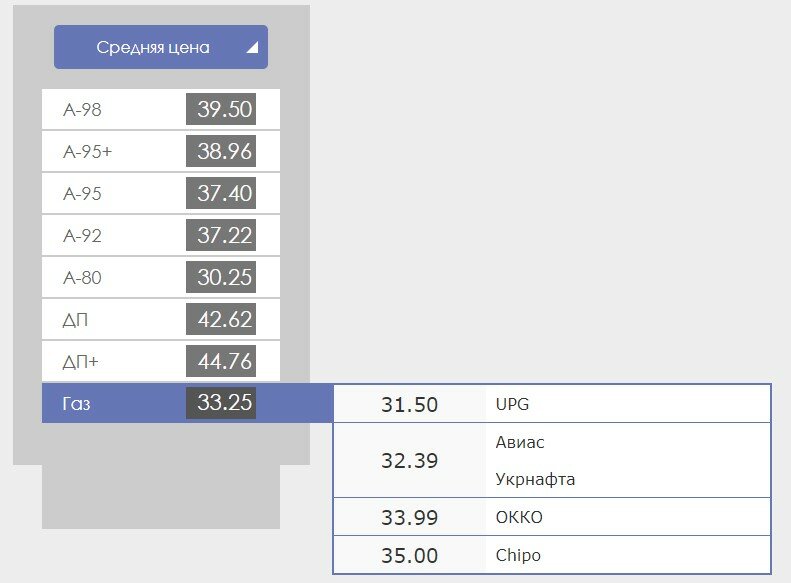
Task: Open the Укрнафта station link
Action: 535,480
